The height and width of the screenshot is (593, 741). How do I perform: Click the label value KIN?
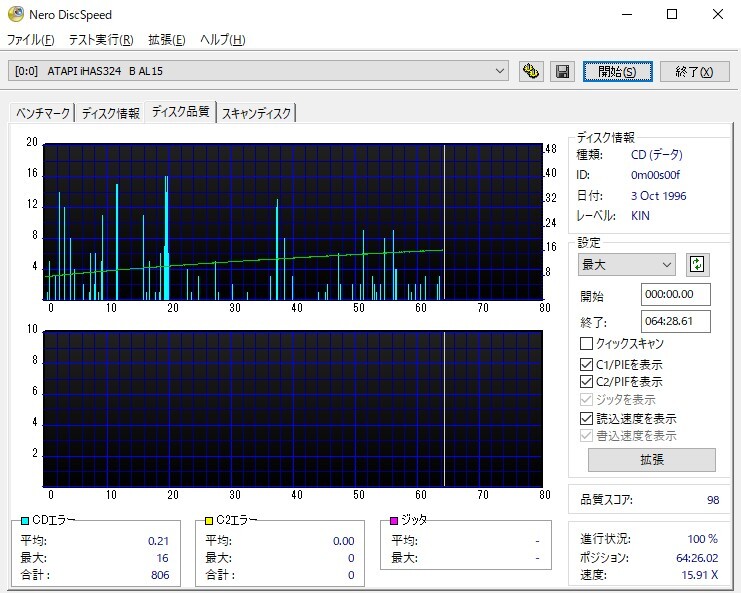point(640,216)
